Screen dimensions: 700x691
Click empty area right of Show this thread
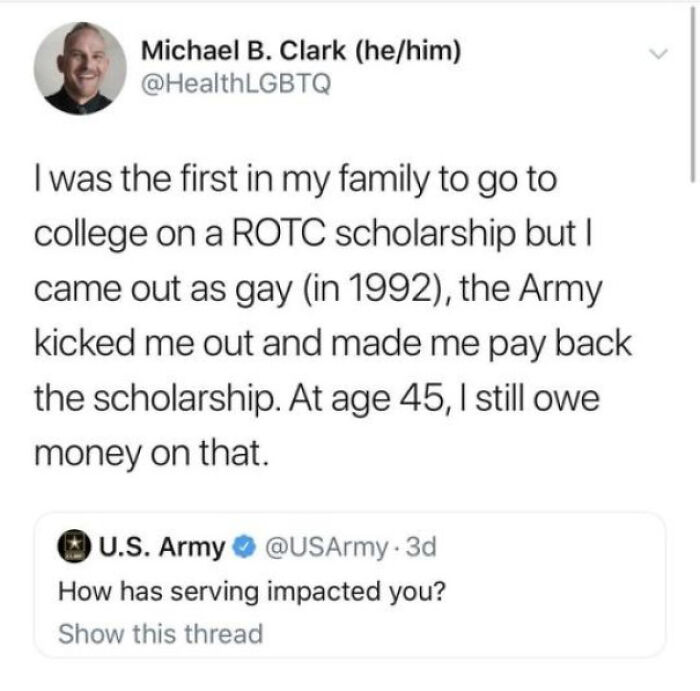(460, 632)
